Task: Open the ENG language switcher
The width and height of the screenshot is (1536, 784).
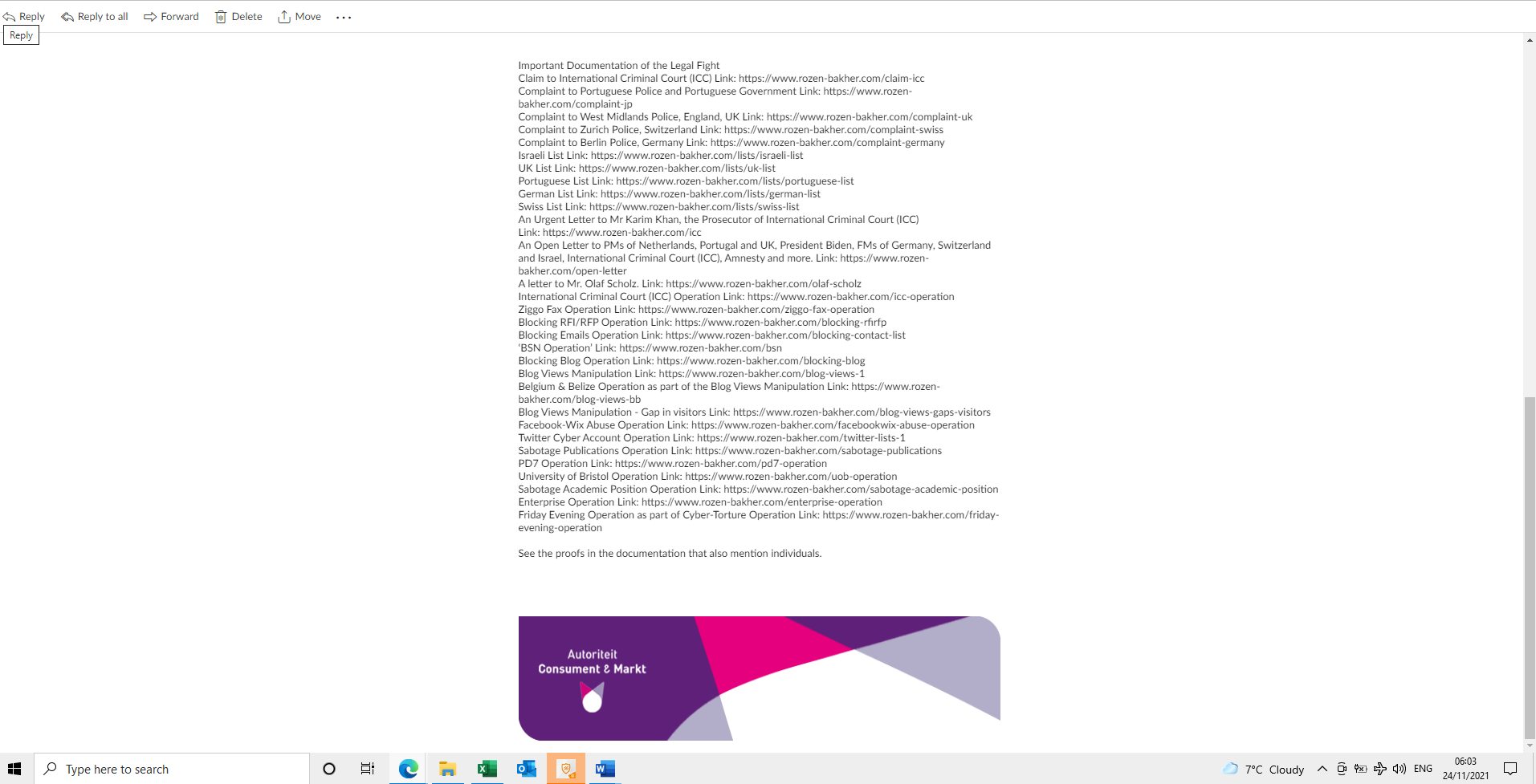Action: coord(1424,768)
